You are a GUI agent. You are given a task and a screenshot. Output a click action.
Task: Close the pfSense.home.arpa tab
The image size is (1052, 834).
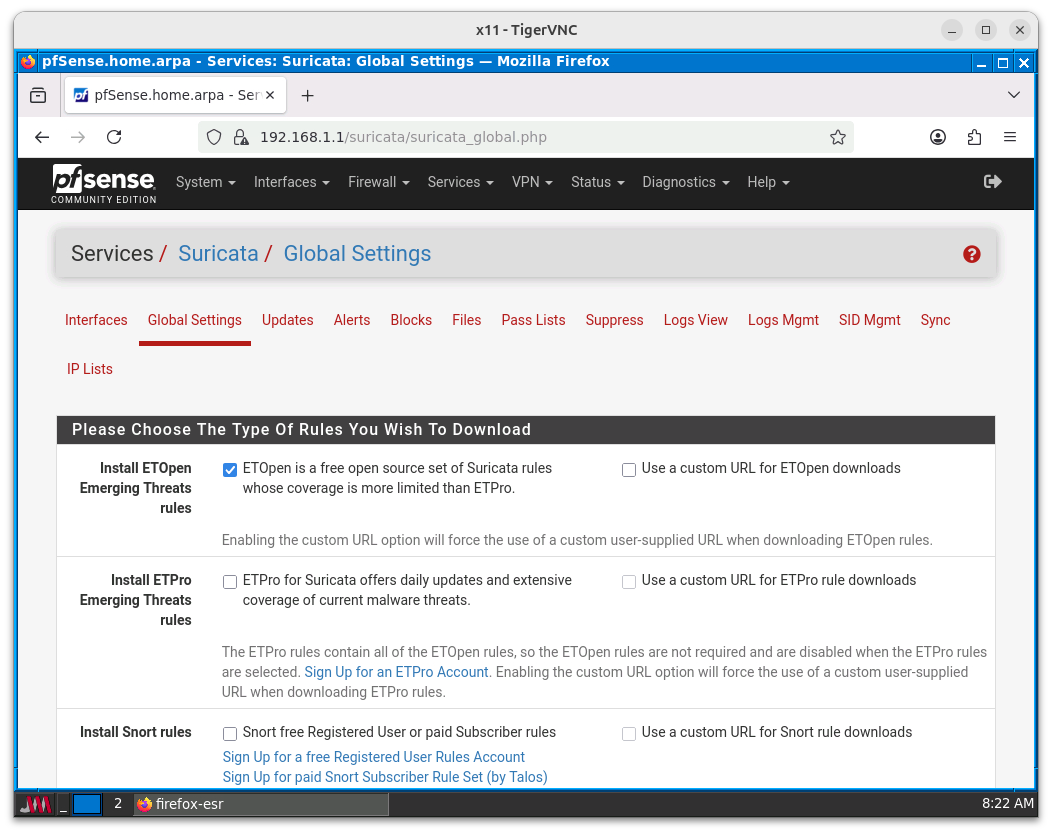270,95
